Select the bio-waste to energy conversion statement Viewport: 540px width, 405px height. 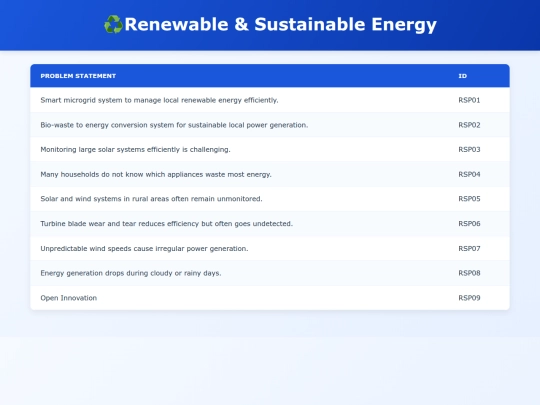pos(174,125)
